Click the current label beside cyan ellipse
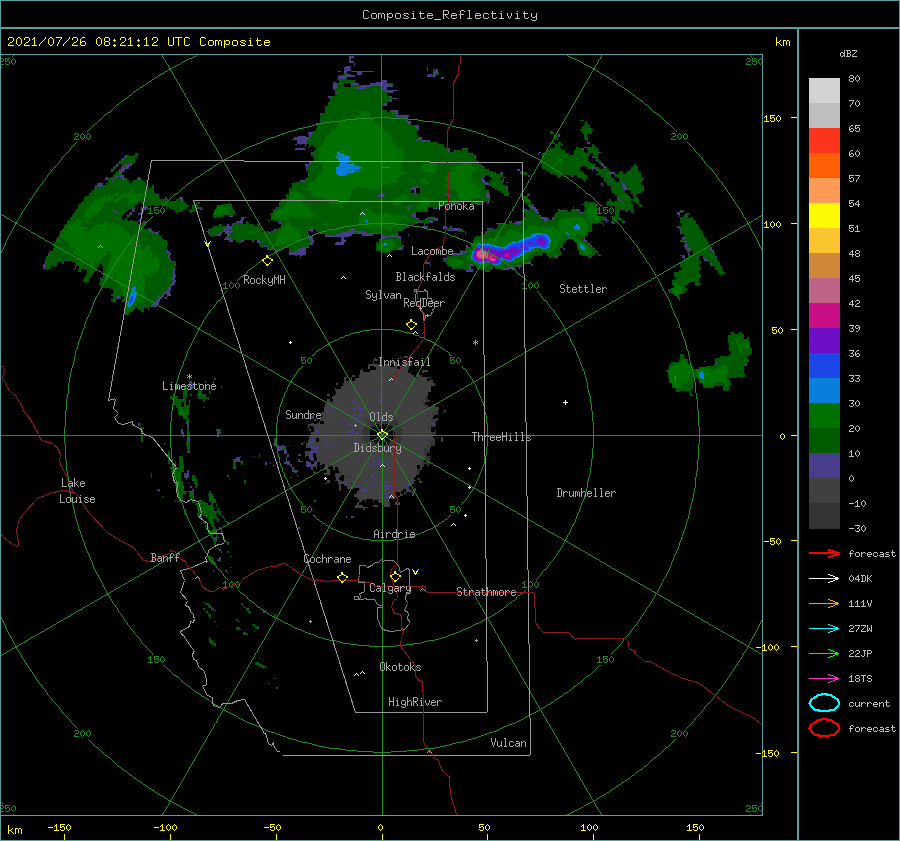The width and height of the screenshot is (900, 841). coord(869,703)
